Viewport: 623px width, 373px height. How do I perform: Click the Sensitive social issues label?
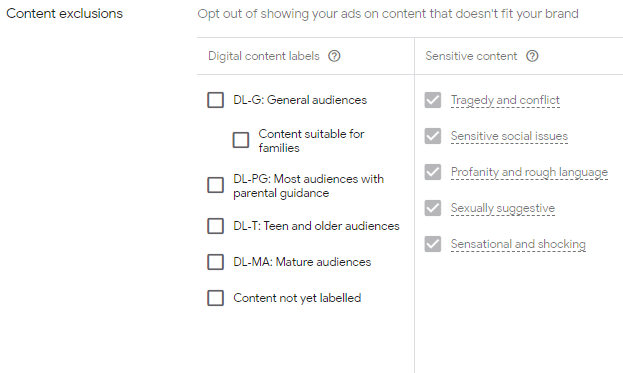509,136
